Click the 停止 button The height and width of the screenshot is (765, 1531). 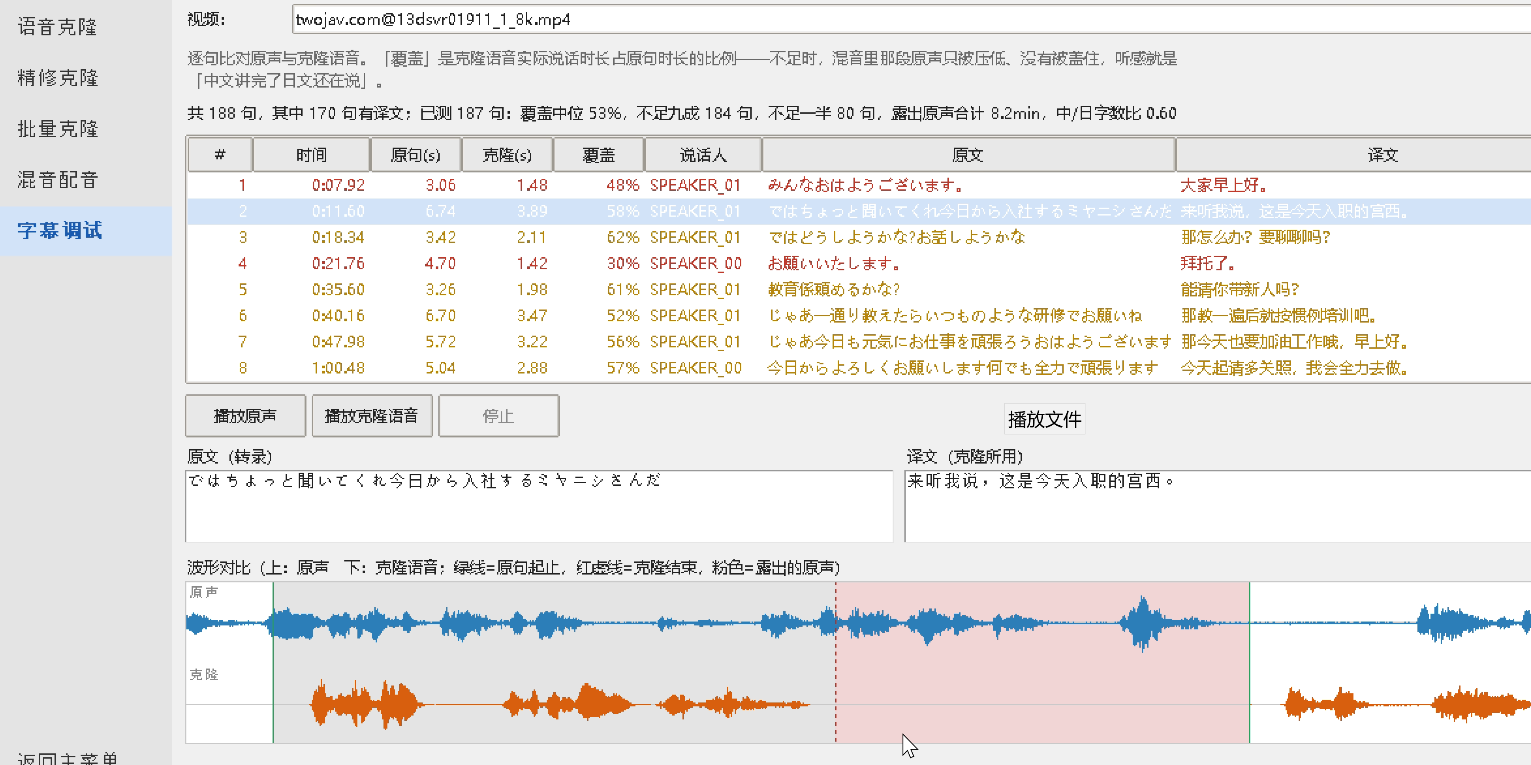[498, 416]
